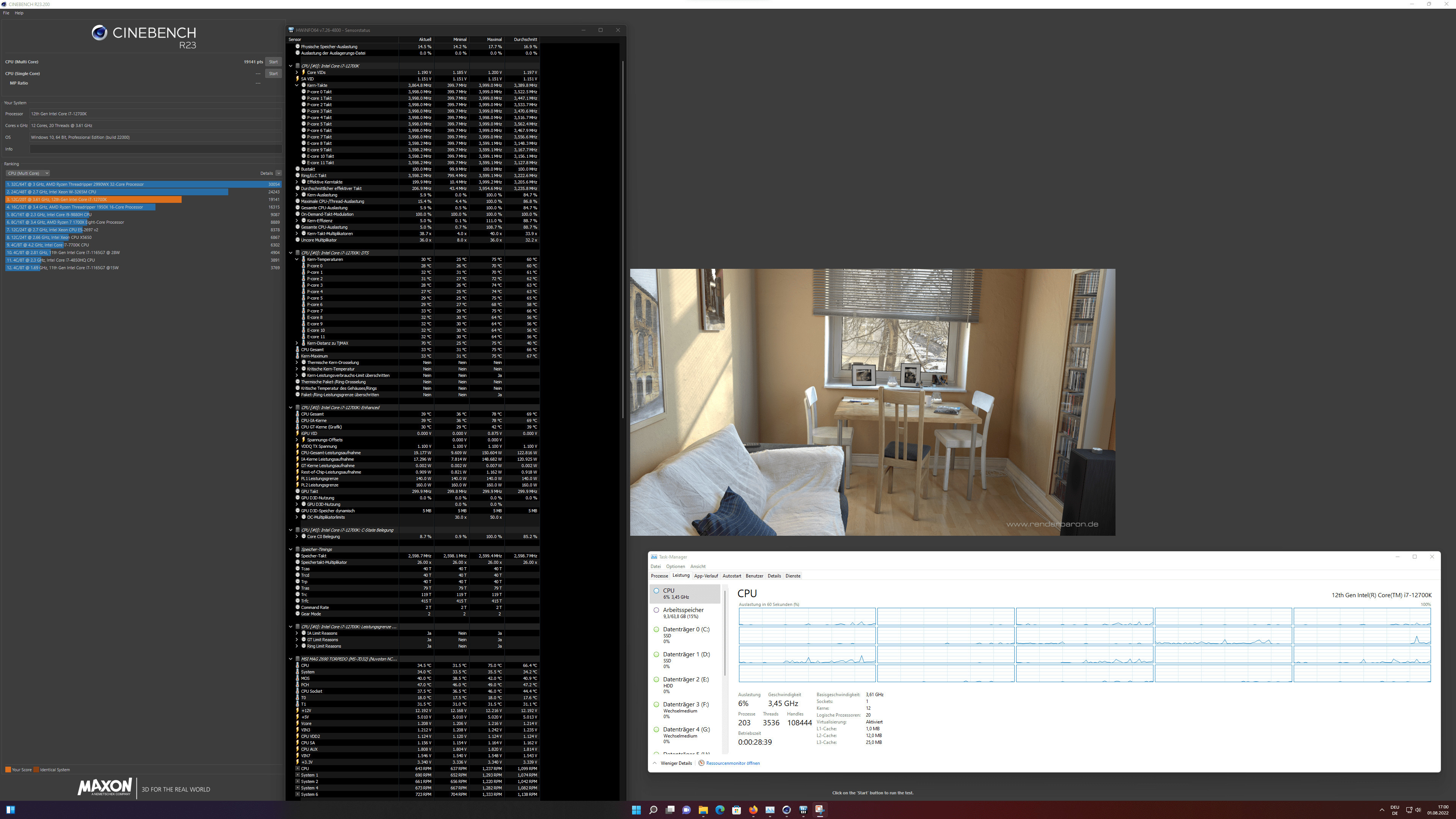Viewport: 1456px width, 819px height.
Task: Expand the Kern-Takt-Multiplikatoren row
Action: 297,234
